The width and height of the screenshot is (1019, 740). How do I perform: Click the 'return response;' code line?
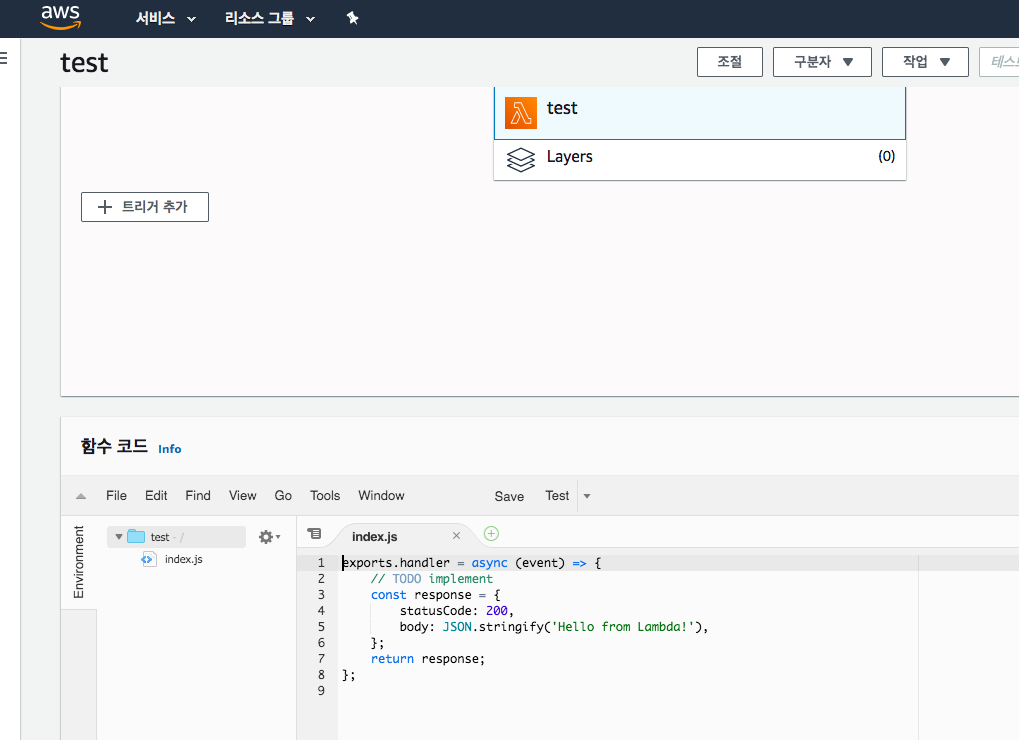pyautogui.click(x=428, y=659)
